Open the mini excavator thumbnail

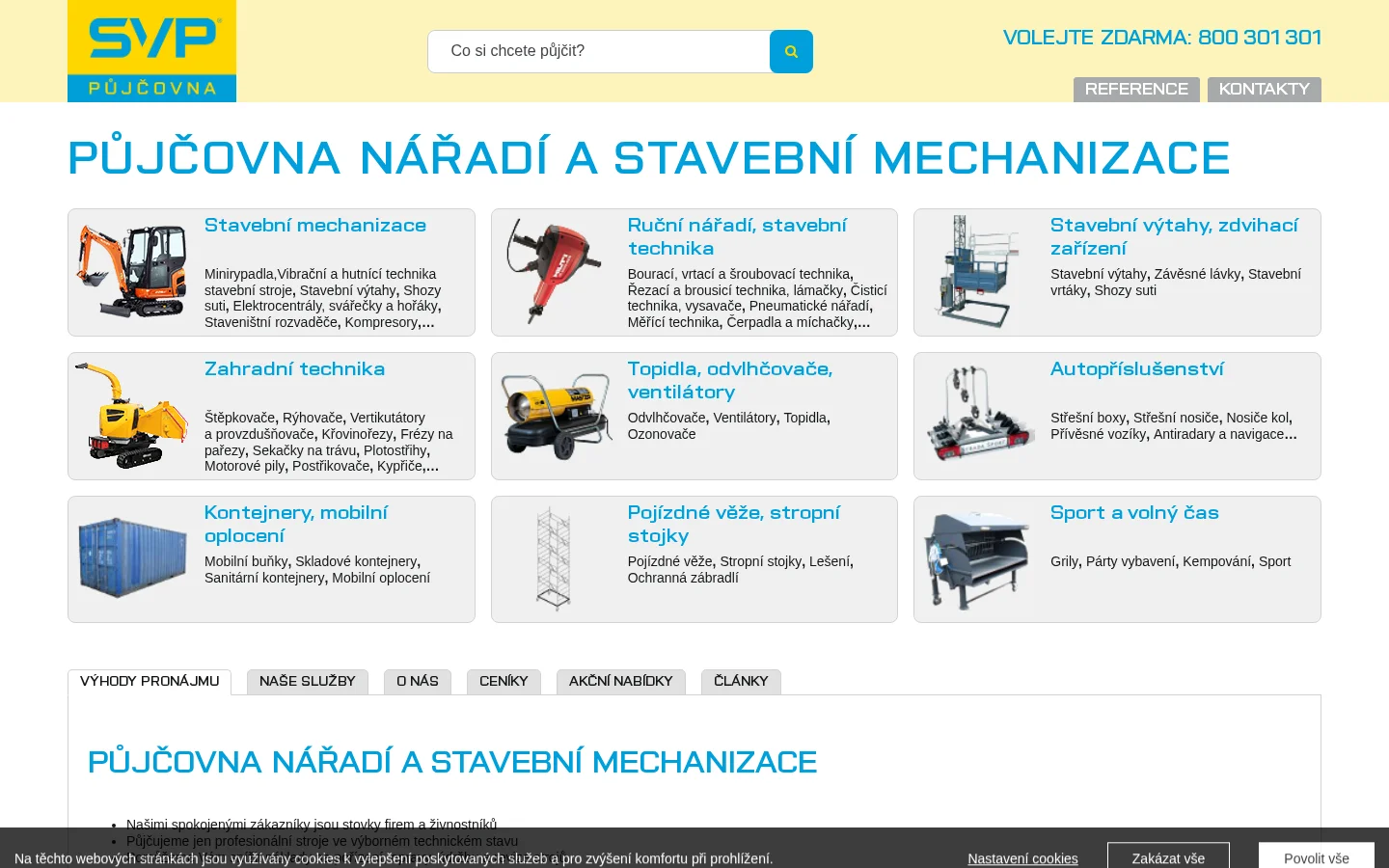pyautogui.click(x=132, y=272)
